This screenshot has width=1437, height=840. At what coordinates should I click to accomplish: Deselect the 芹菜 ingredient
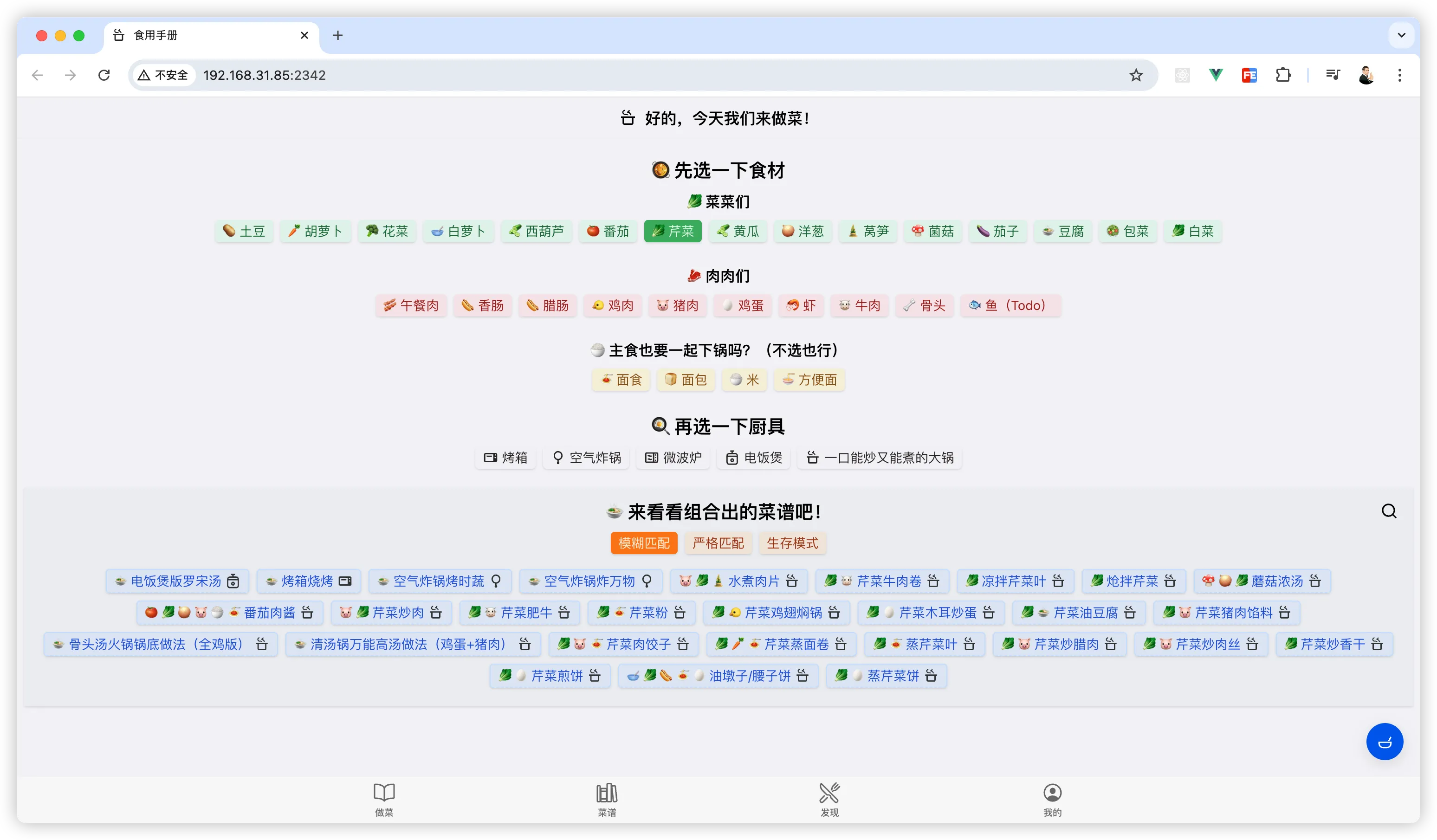[x=673, y=231]
